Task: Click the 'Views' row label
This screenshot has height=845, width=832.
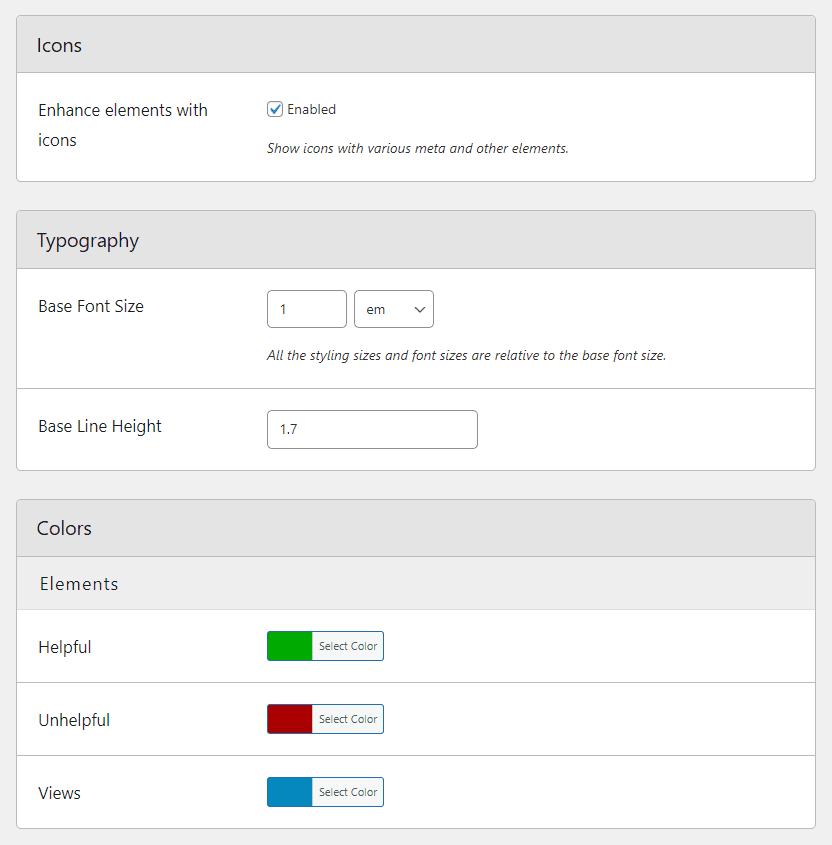Action: point(59,793)
